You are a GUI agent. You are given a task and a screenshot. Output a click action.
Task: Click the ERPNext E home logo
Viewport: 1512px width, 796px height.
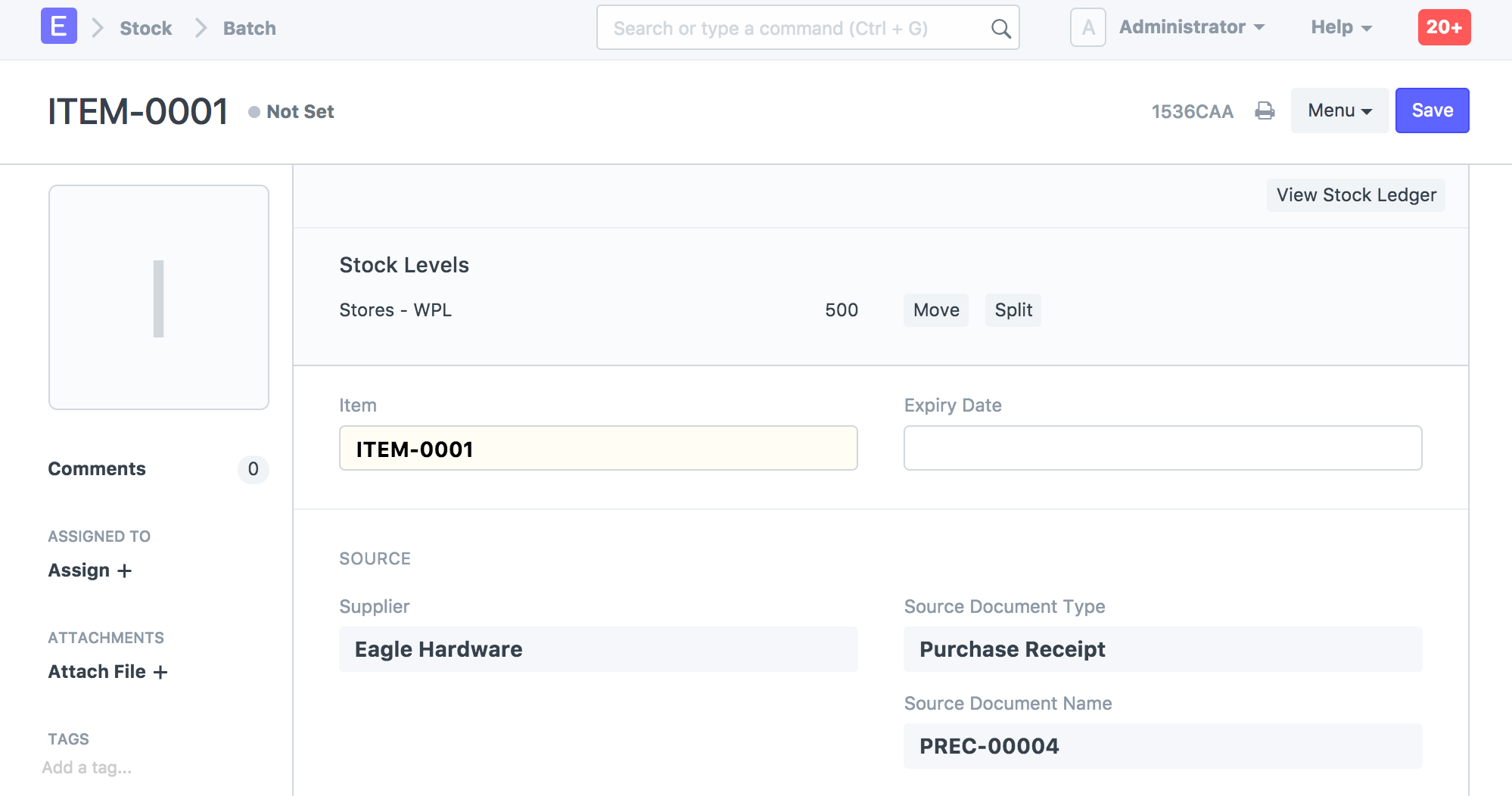(59, 26)
